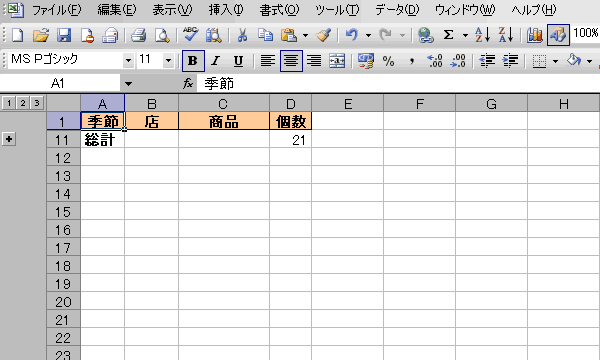Viewport: 600px width, 360px height.
Task: Apply fill color with paint bucket
Action: pos(574,61)
